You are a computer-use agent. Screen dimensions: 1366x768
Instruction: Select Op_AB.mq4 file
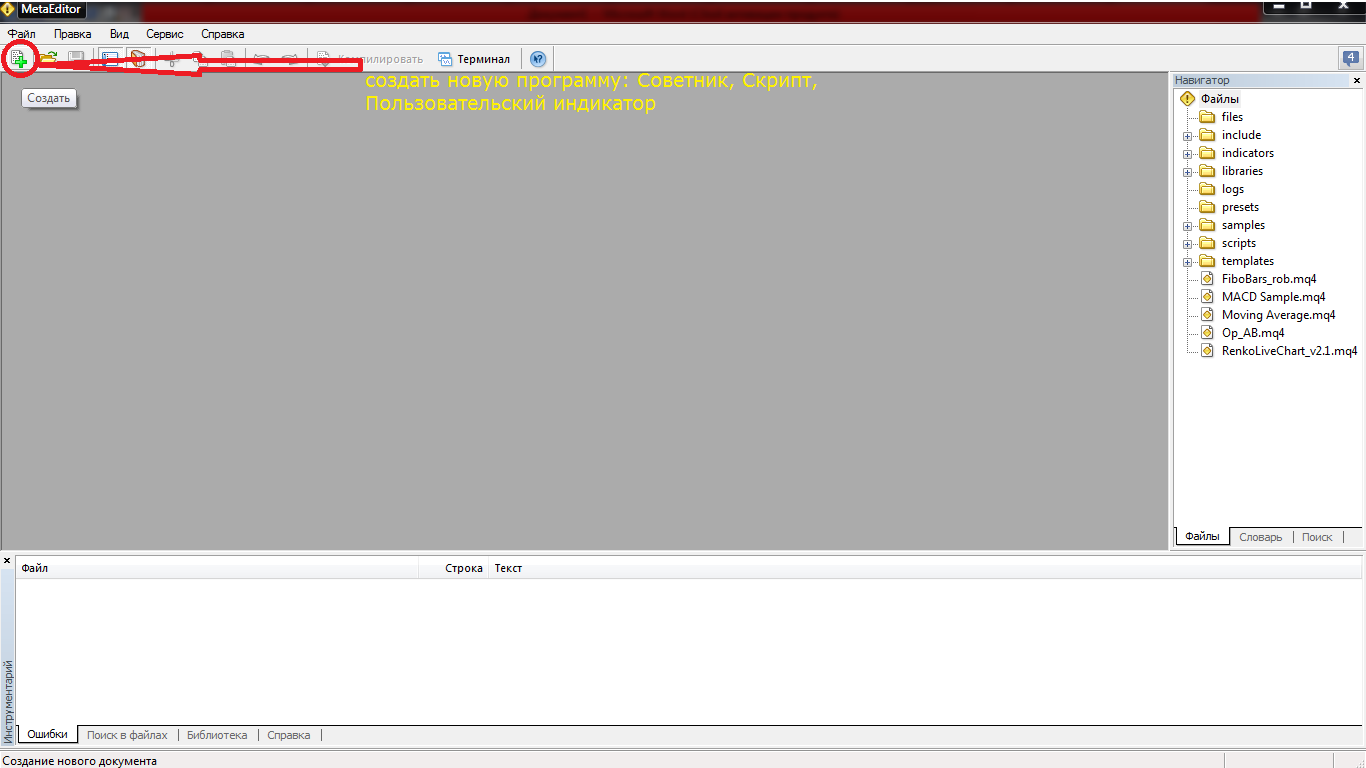click(1253, 333)
